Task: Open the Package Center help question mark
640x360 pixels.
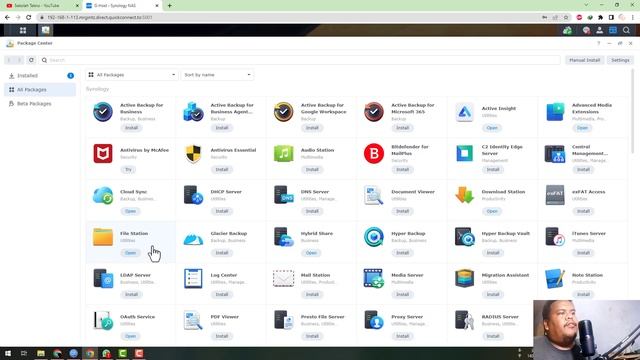Action: pos(598,43)
